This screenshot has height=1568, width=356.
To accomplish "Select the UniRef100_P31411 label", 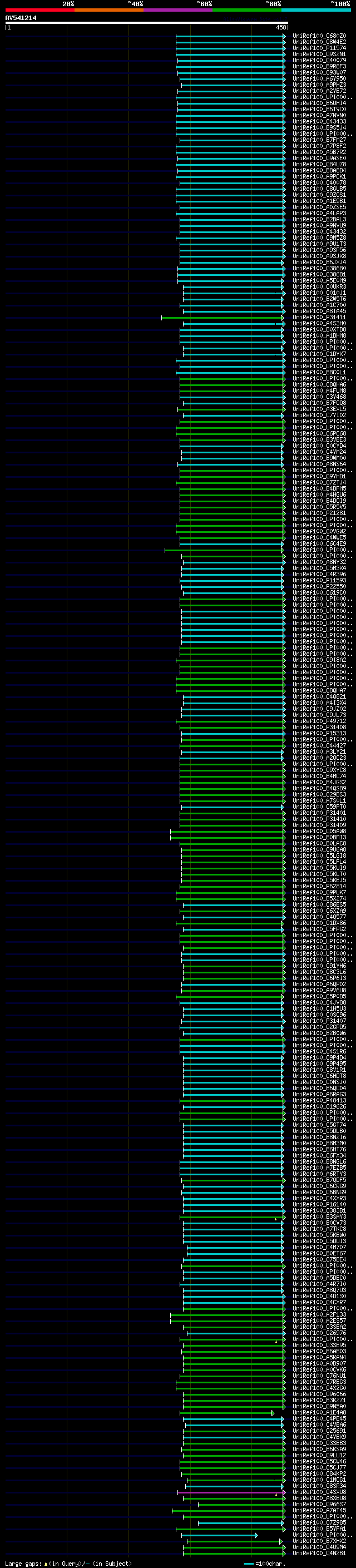I will click(x=319, y=317).
